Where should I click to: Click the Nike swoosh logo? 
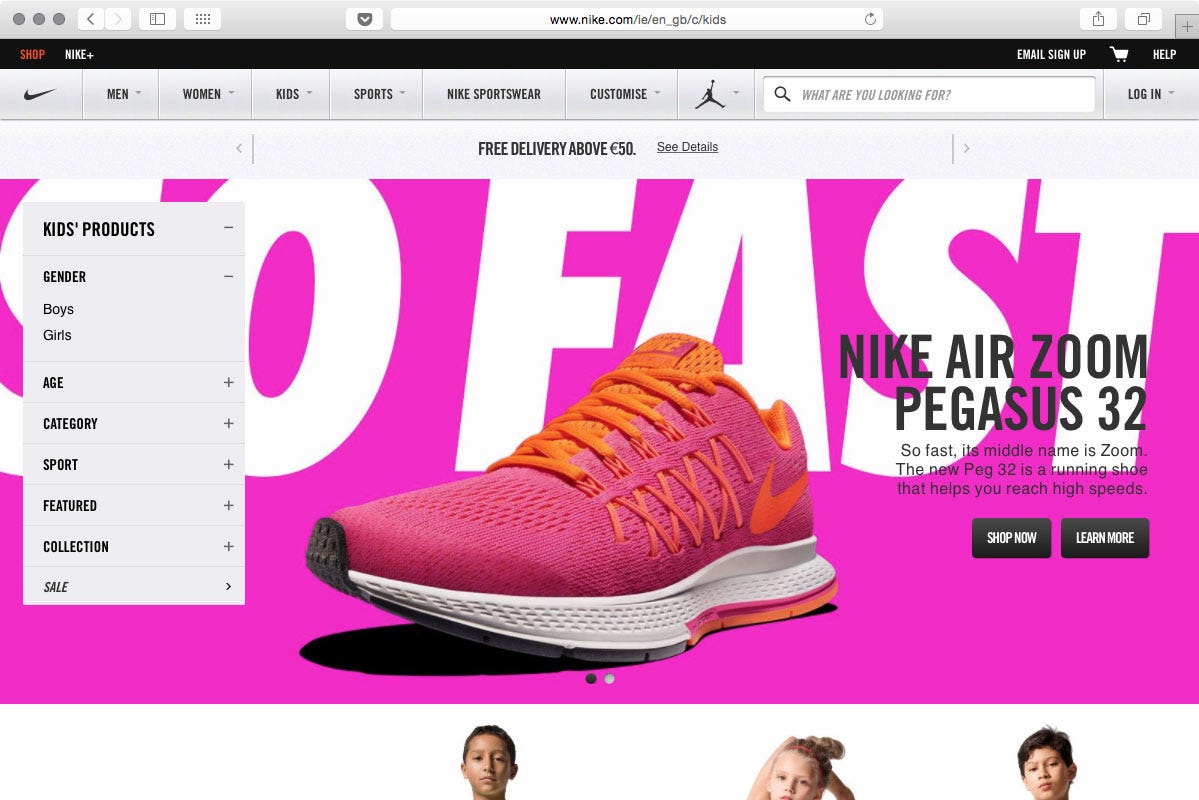tap(40, 94)
